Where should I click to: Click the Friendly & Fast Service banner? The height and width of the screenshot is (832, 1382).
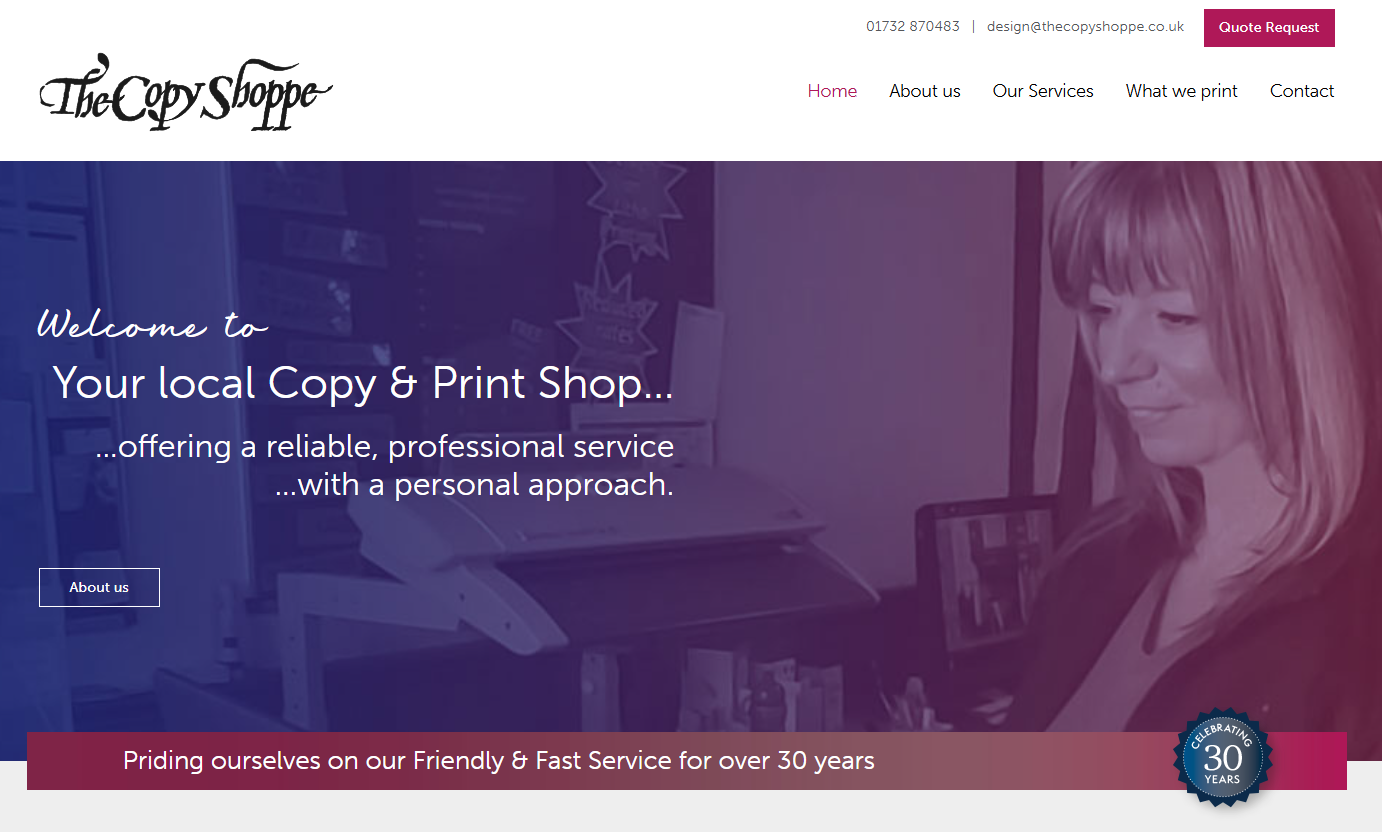[687, 761]
